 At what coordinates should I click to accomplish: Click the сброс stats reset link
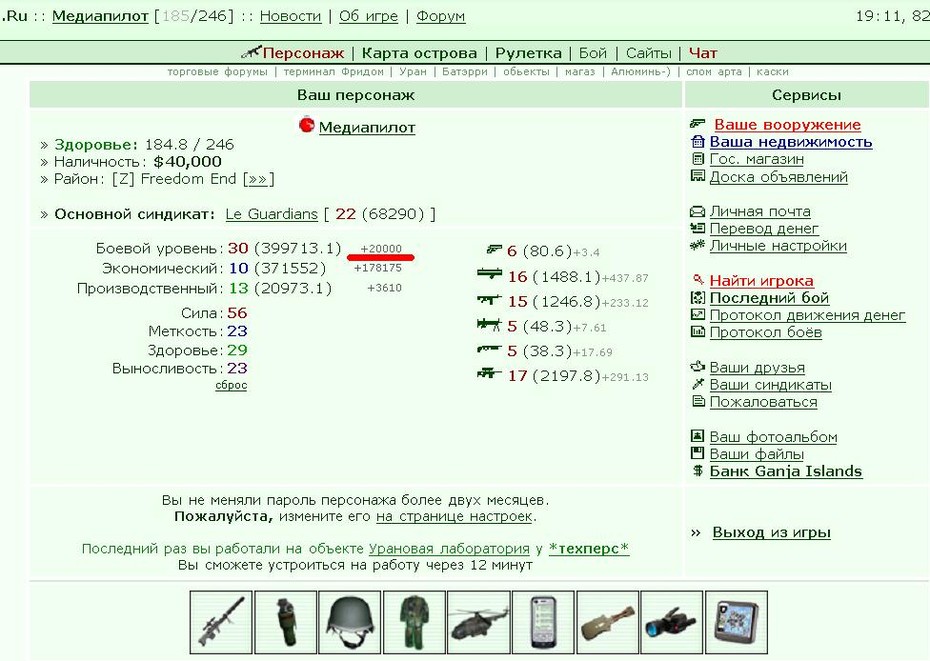click(x=231, y=385)
